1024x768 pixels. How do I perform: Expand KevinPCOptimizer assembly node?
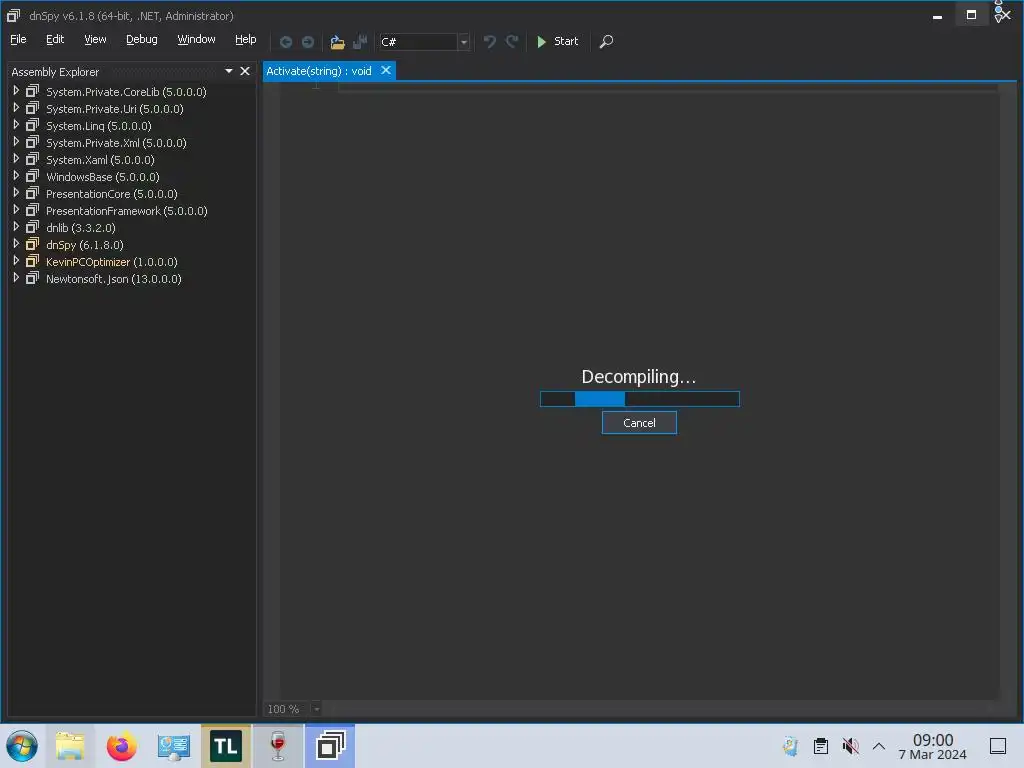click(16, 261)
